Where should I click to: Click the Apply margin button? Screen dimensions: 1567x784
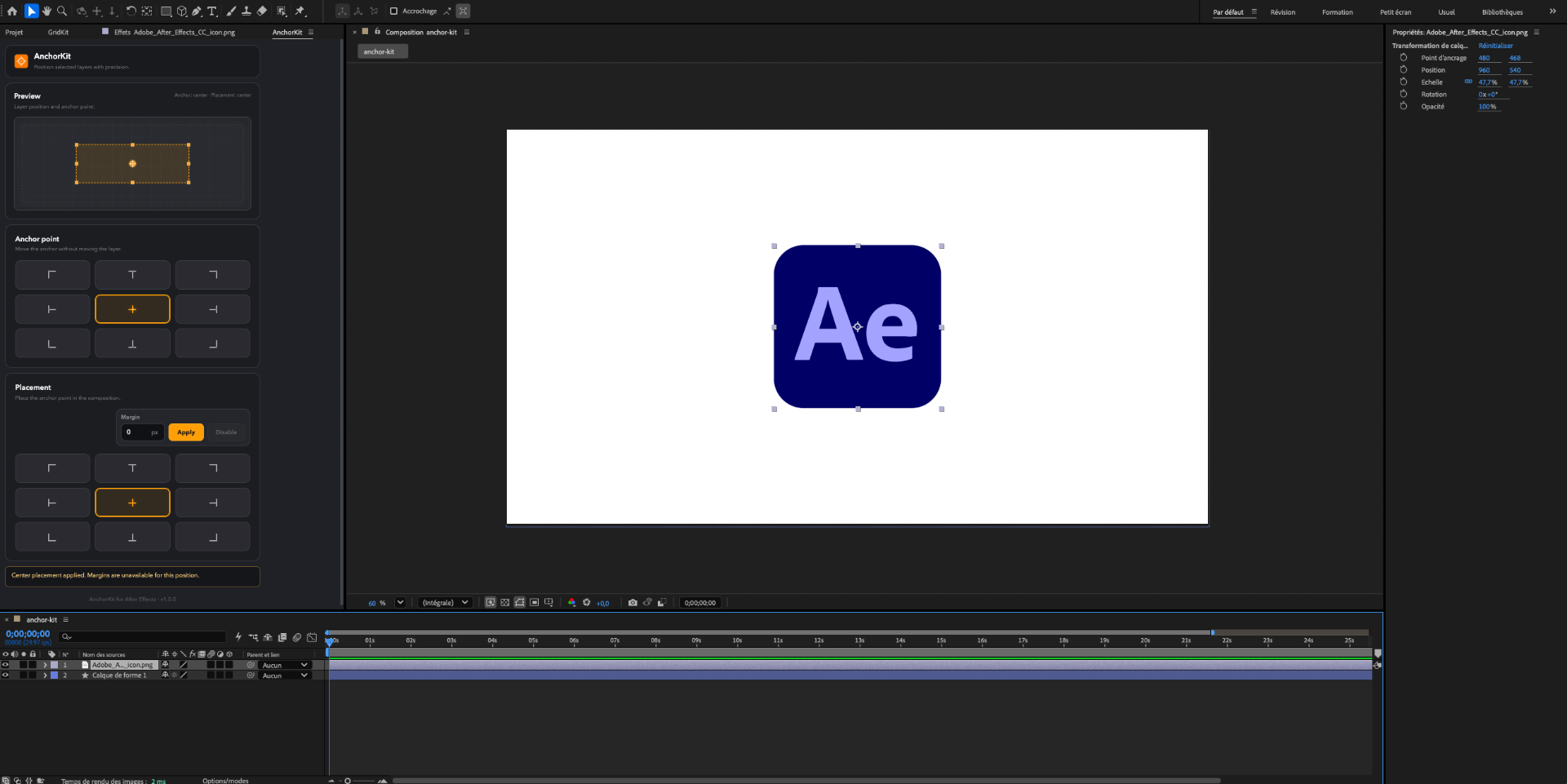coord(186,432)
